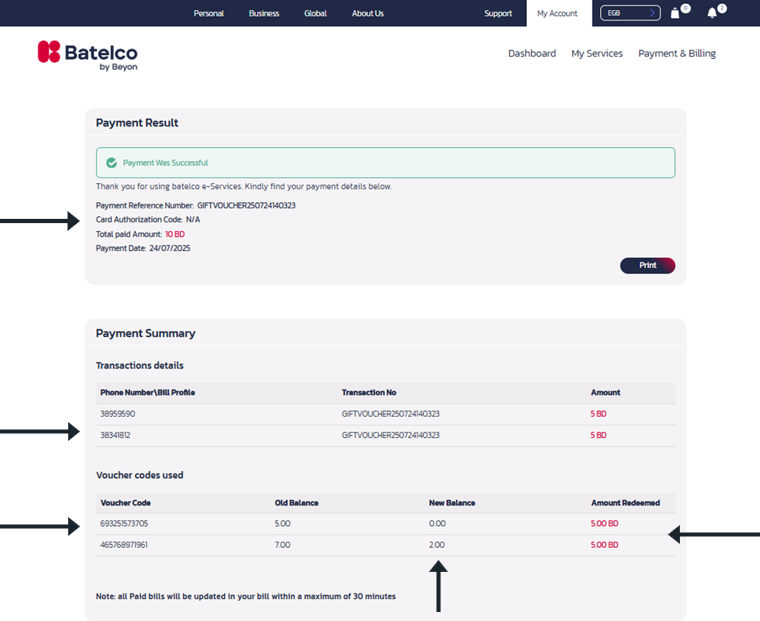The height and width of the screenshot is (621, 760).
Task: Navigate to the Dashboard
Action: pyautogui.click(x=532, y=53)
